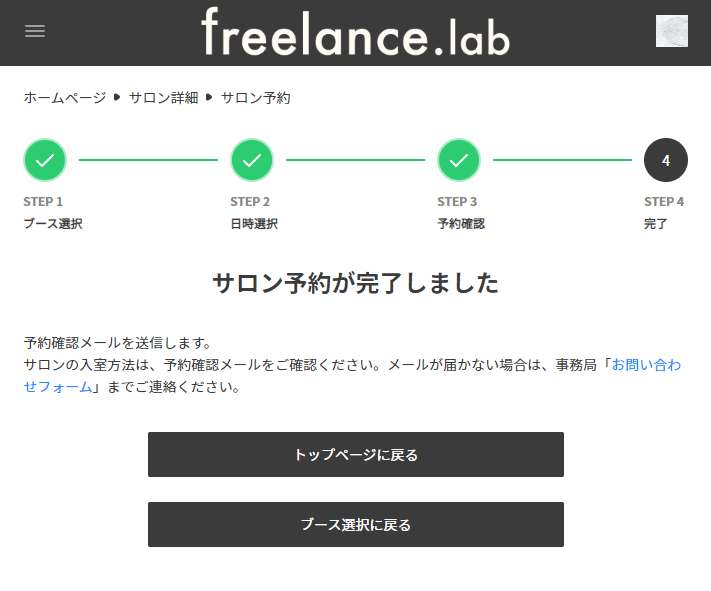This screenshot has height=591, width=711.
Task: Click the サロン予約が完了しました heading
Action: (355, 283)
